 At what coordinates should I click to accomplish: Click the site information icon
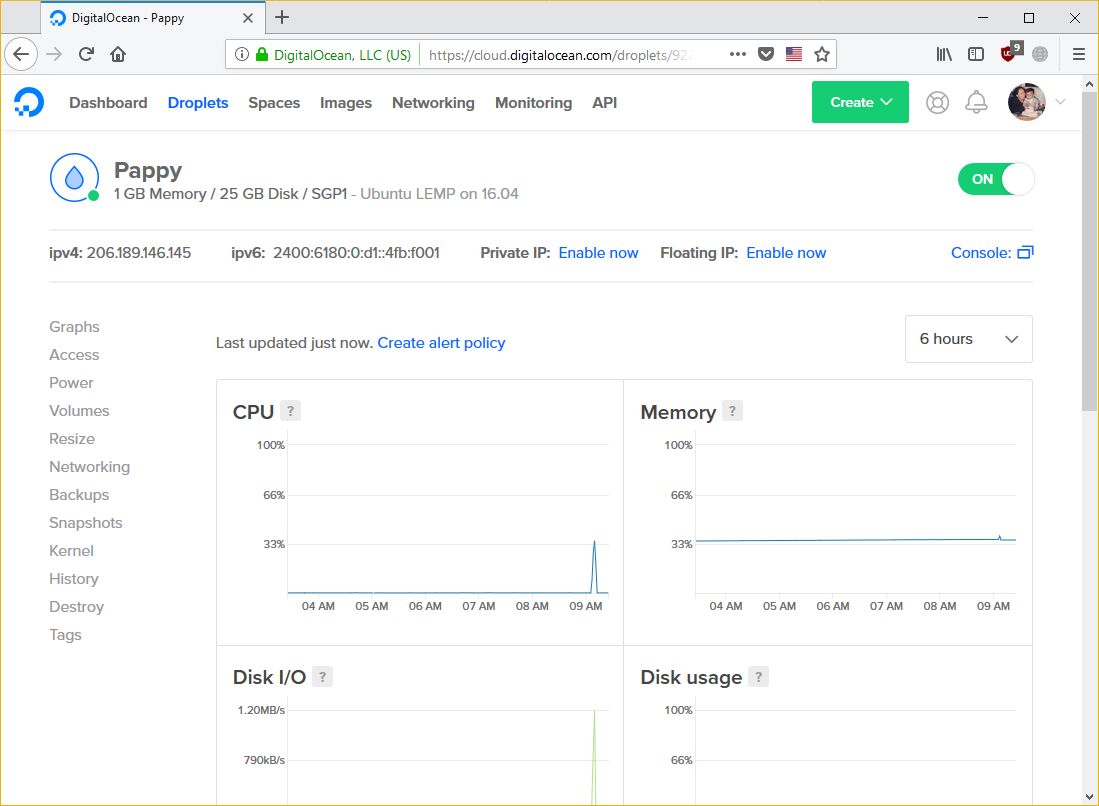click(x=242, y=54)
